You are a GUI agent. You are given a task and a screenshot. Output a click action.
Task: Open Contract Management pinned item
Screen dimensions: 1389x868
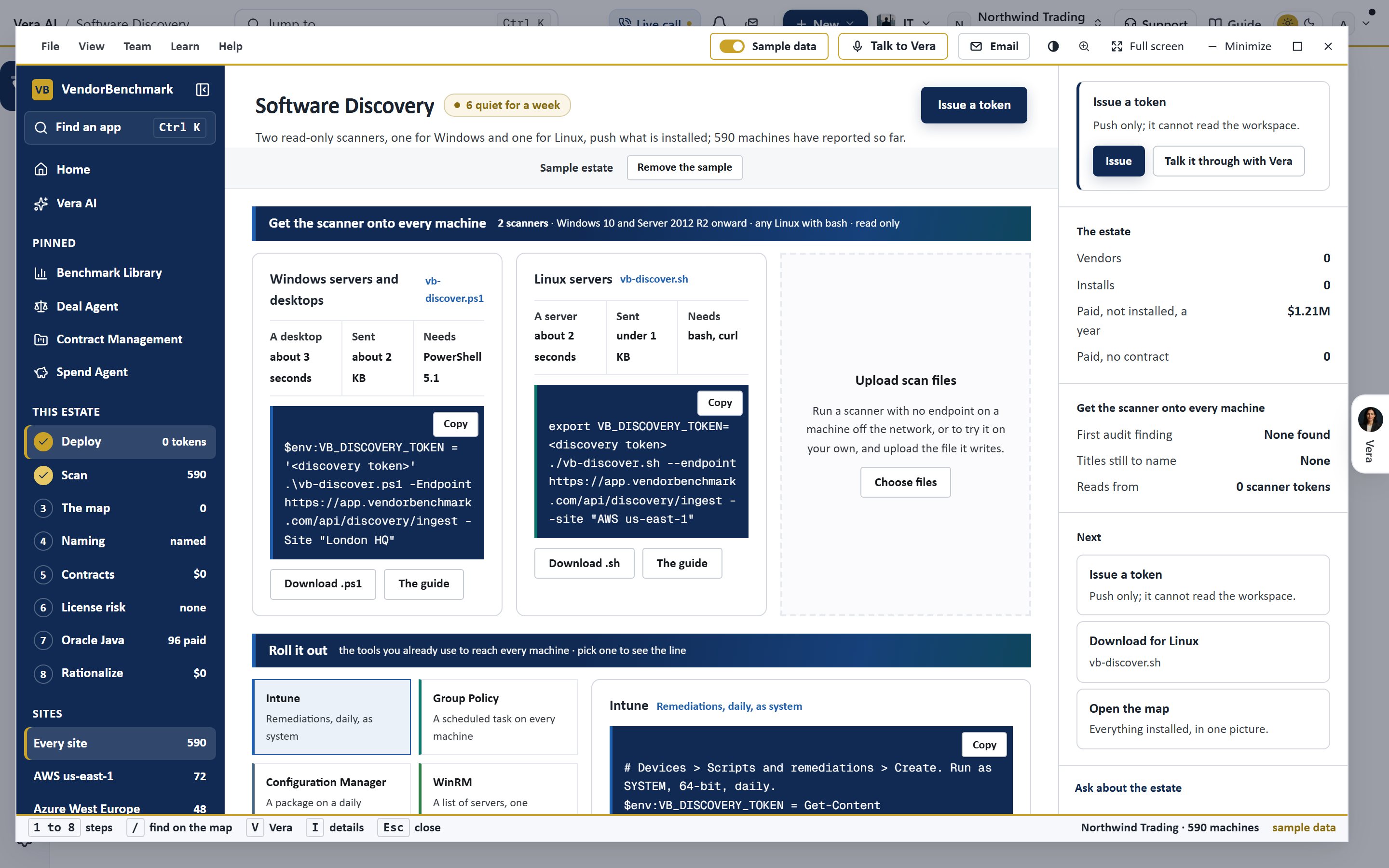120,339
